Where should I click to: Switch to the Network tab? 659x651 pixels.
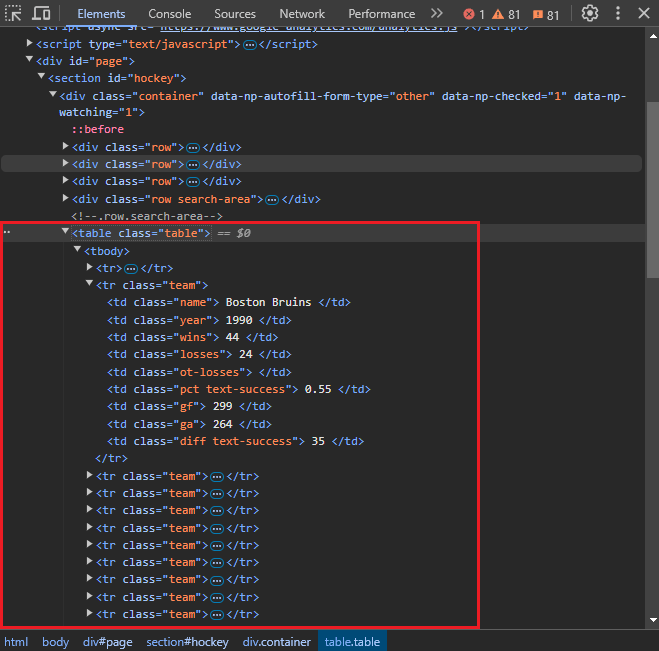pyautogui.click(x=302, y=14)
